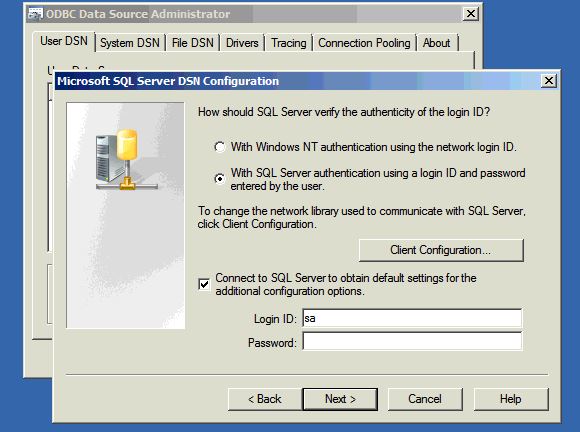Go to previous step with Back

tap(265, 399)
